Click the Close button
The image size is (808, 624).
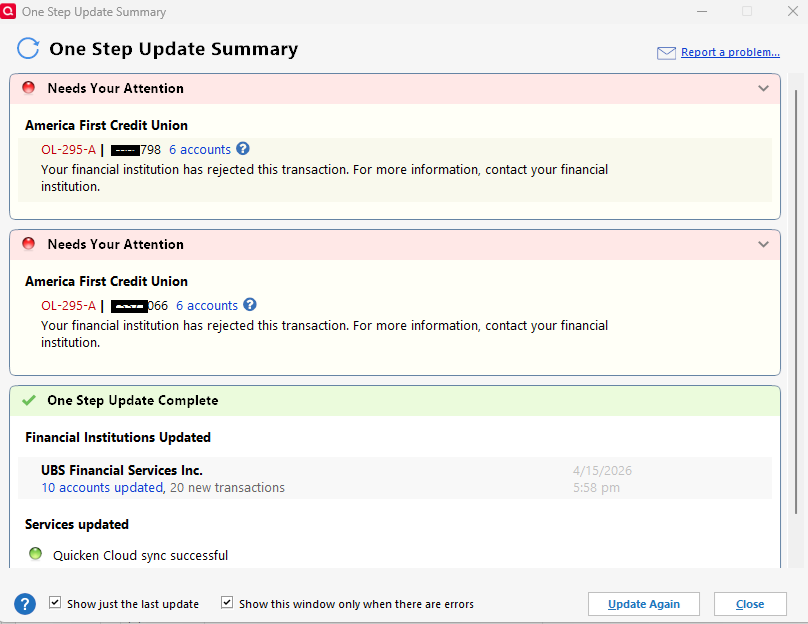click(x=750, y=604)
